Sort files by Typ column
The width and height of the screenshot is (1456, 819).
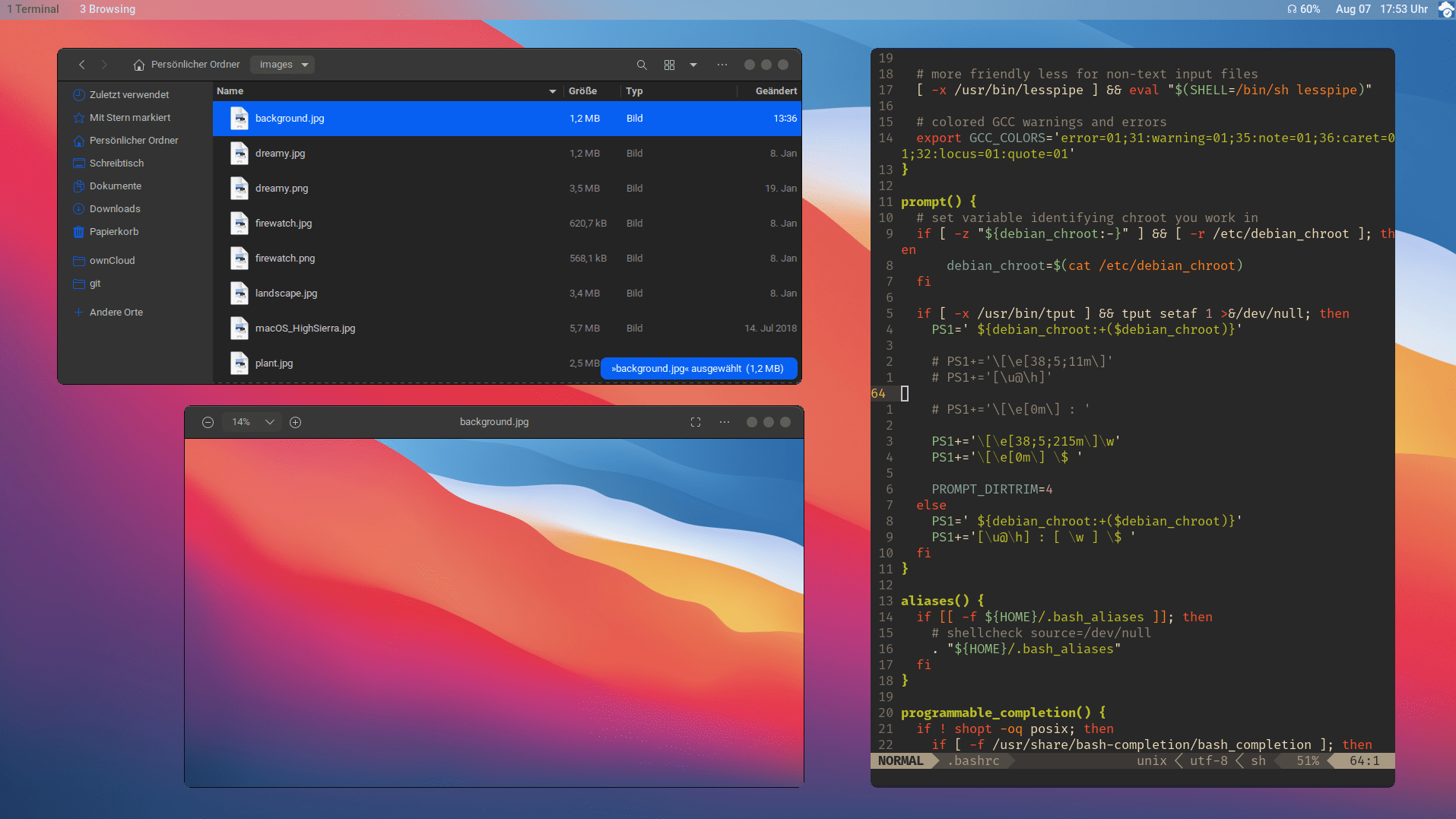click(x=678, y=91)
